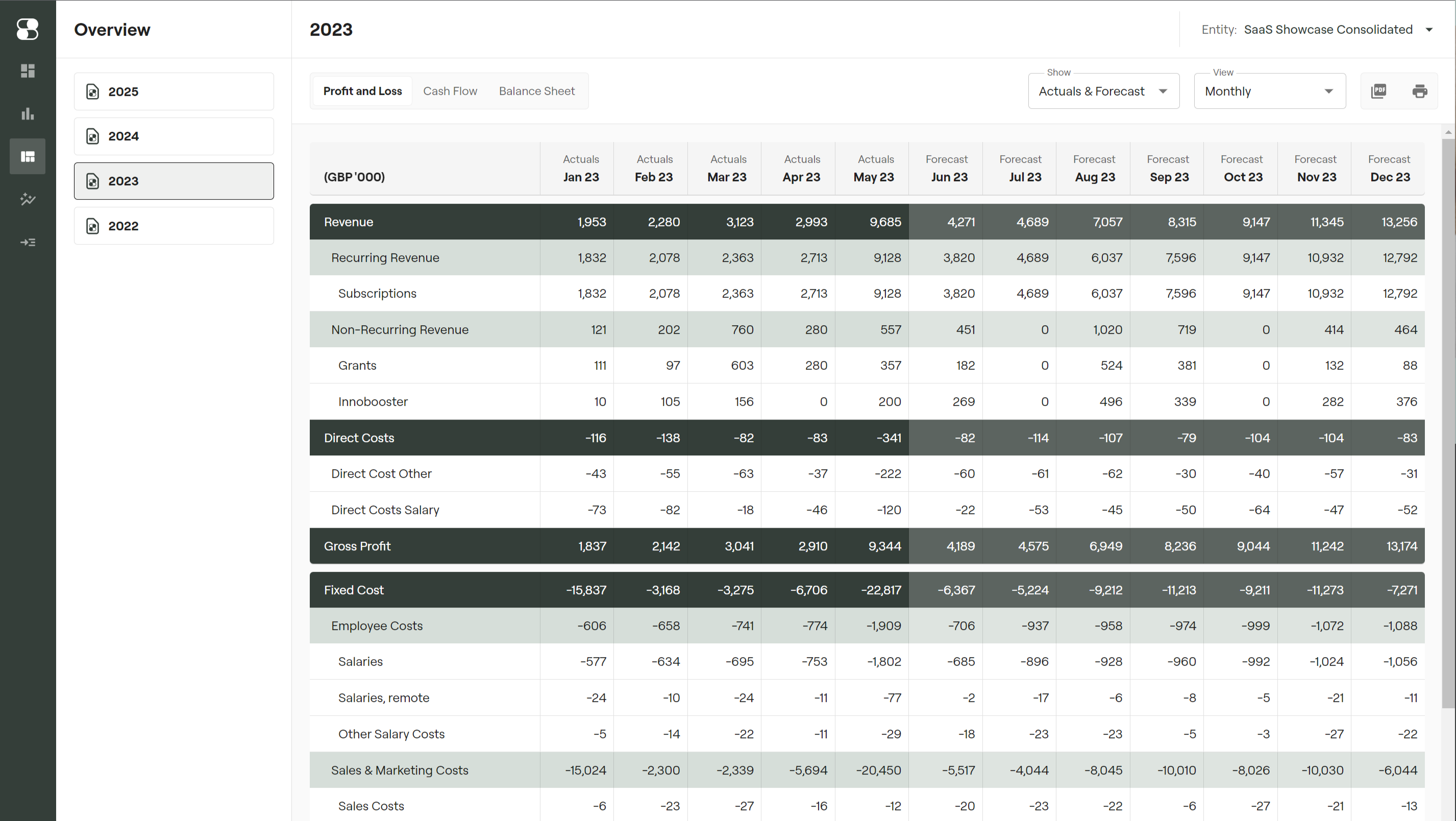This screenshot has width=1456, height=821.
Task: Open the 2025 report
Action: click(174, 91)
